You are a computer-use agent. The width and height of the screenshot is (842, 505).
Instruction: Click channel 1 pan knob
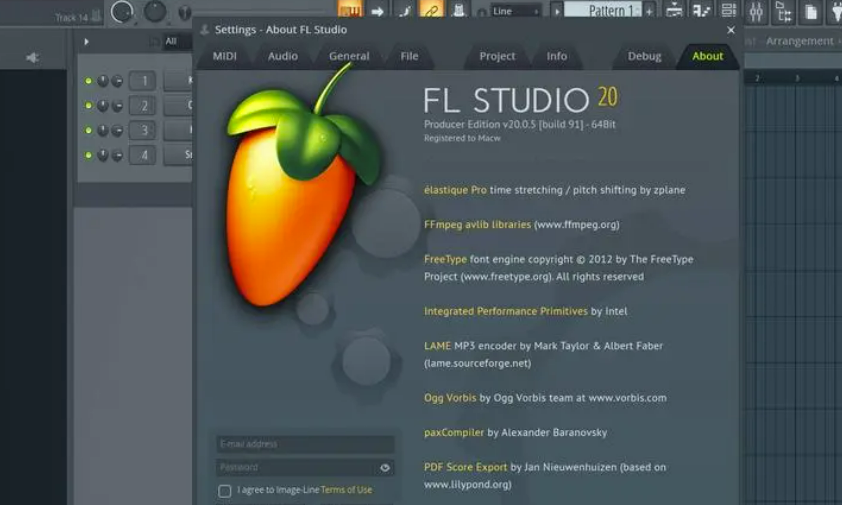(x=103, y=81)
